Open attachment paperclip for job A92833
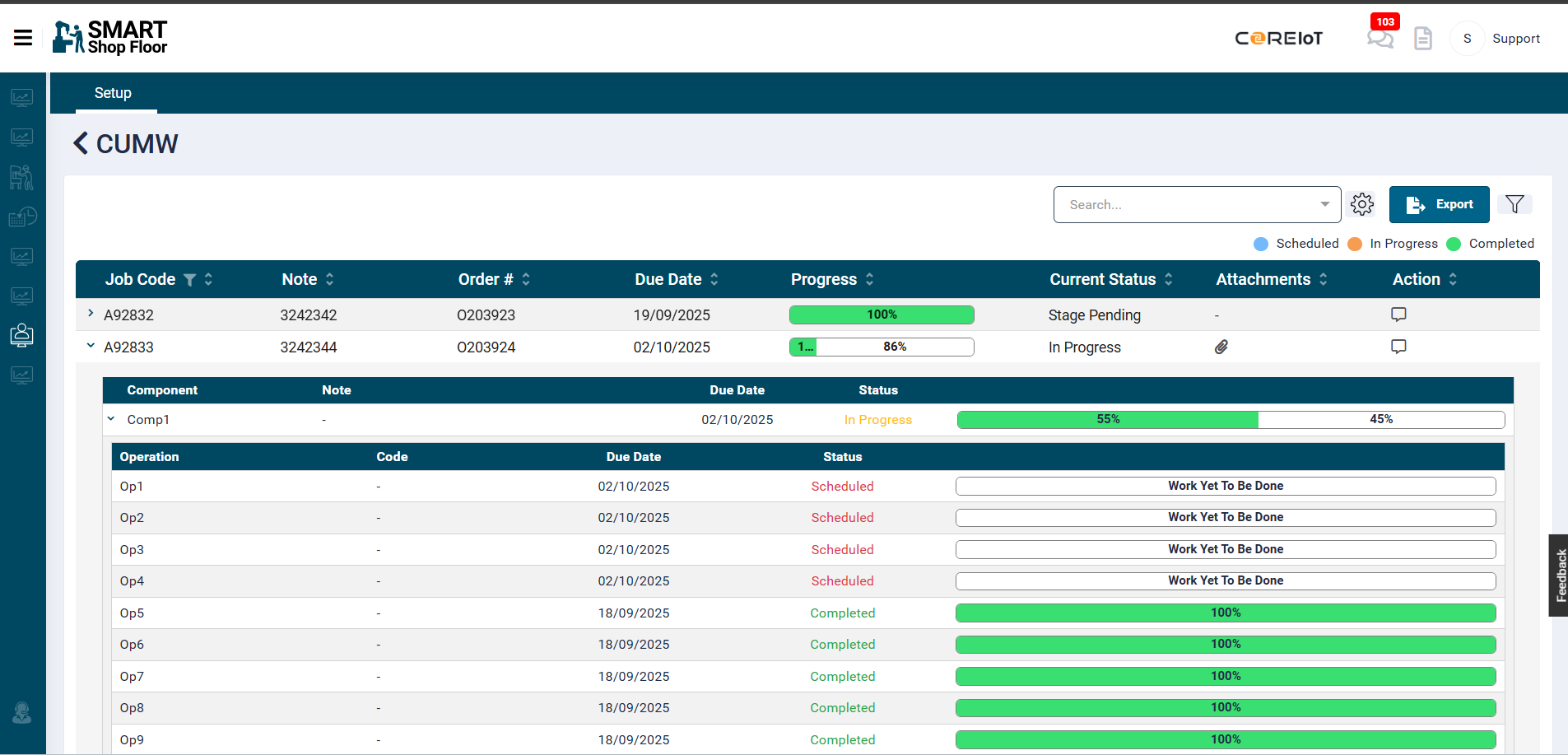1568x755 pixels. point(1221,347)
